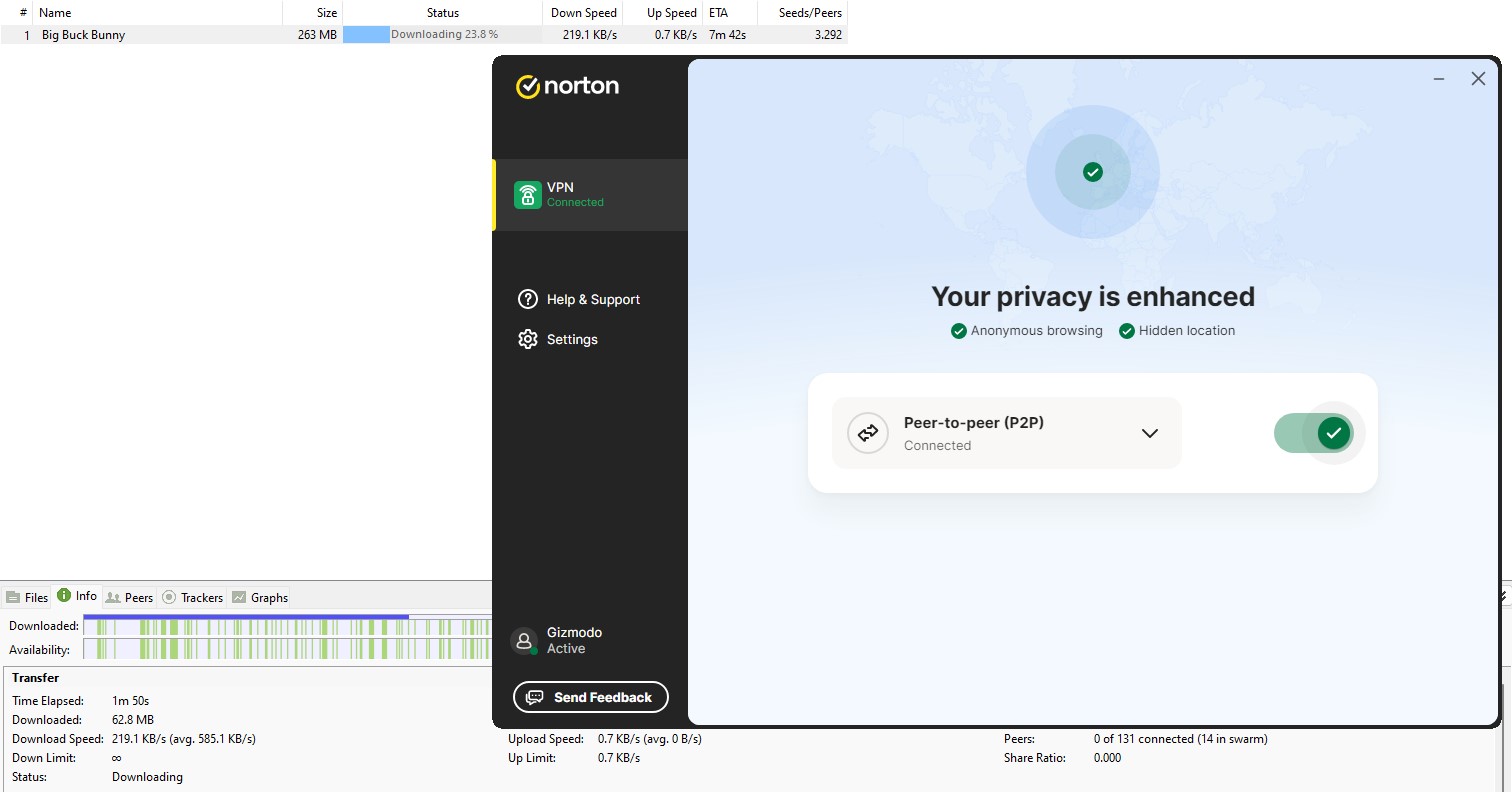1512x792 pixels.
Task: Select Settings in the Norton sidebar
Action: (571, 339)
